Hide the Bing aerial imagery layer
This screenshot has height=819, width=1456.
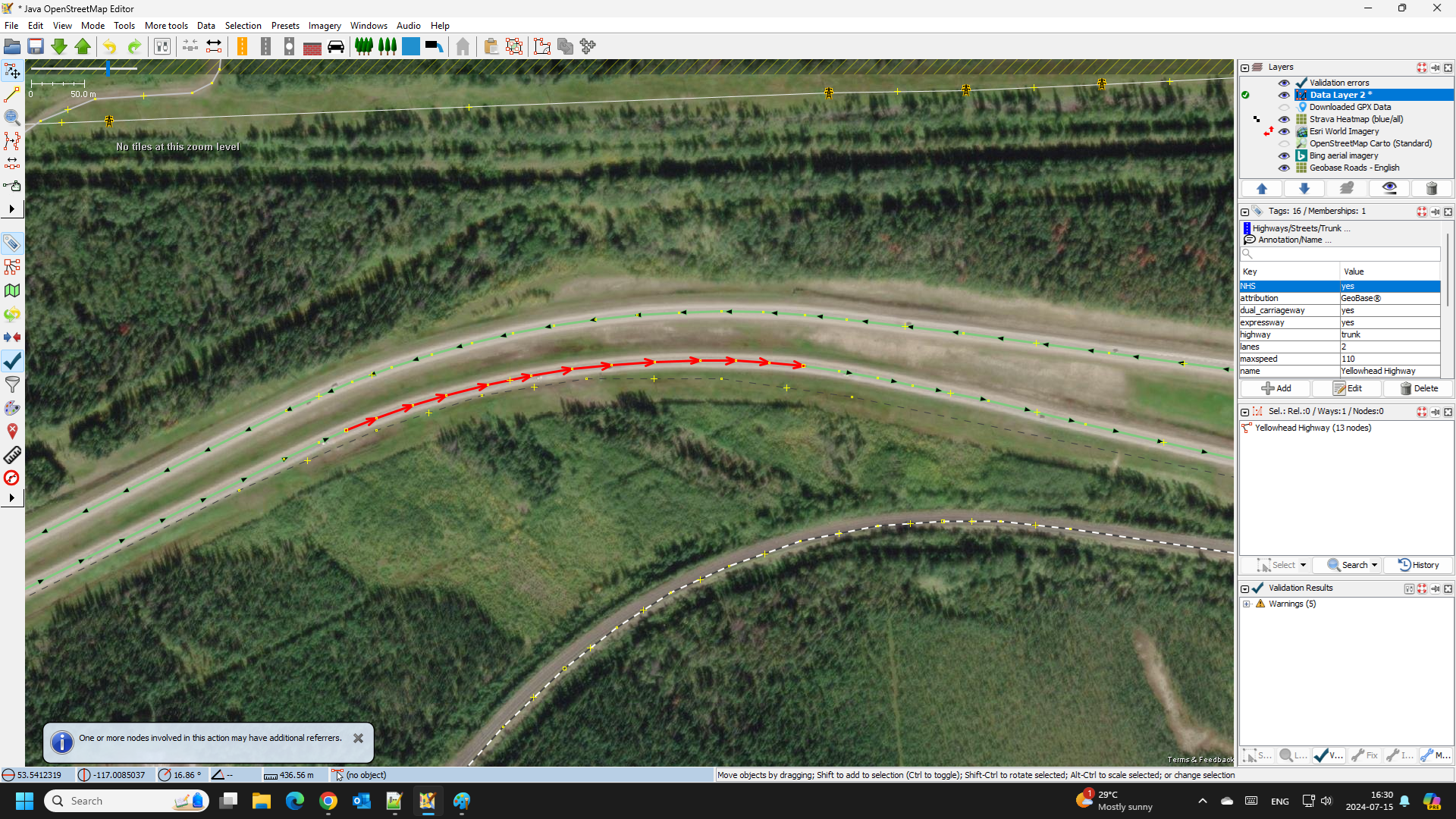(x=1283, y=155)
